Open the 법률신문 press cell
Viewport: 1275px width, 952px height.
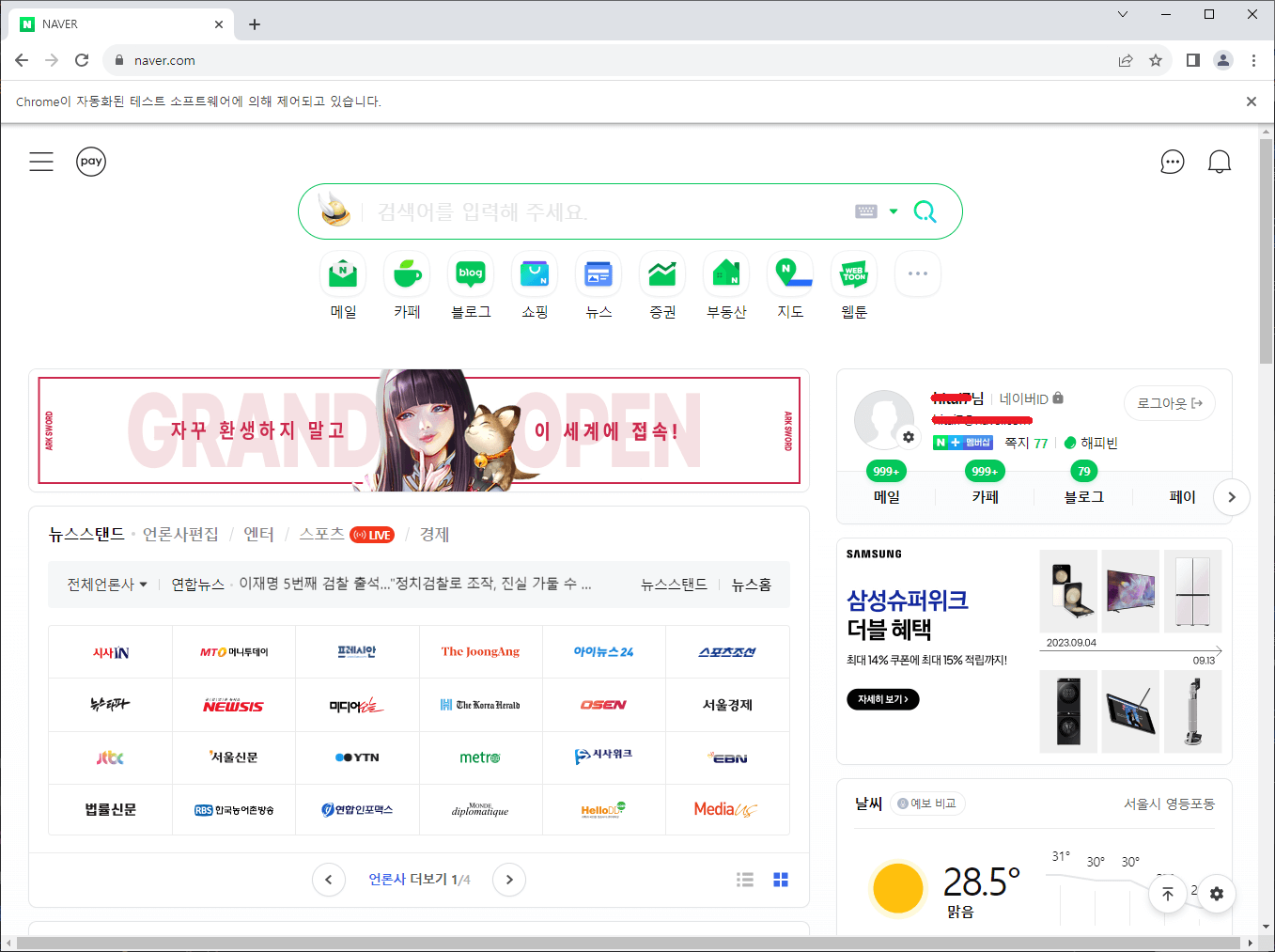[x=111, y=810]
